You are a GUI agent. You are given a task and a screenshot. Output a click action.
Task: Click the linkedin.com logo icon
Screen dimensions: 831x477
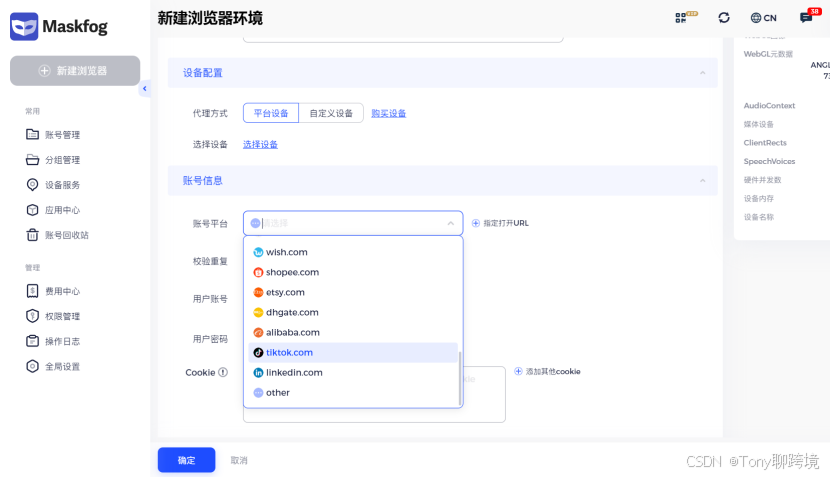[x=258, y=373]
